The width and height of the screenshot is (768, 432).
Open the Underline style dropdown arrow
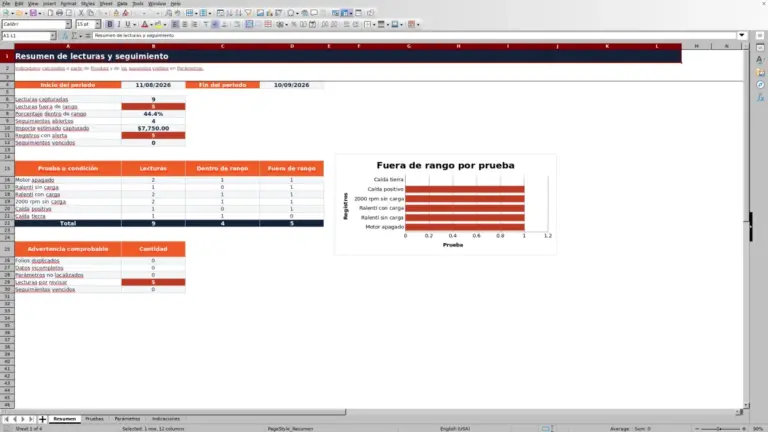[x=134, y=24]
